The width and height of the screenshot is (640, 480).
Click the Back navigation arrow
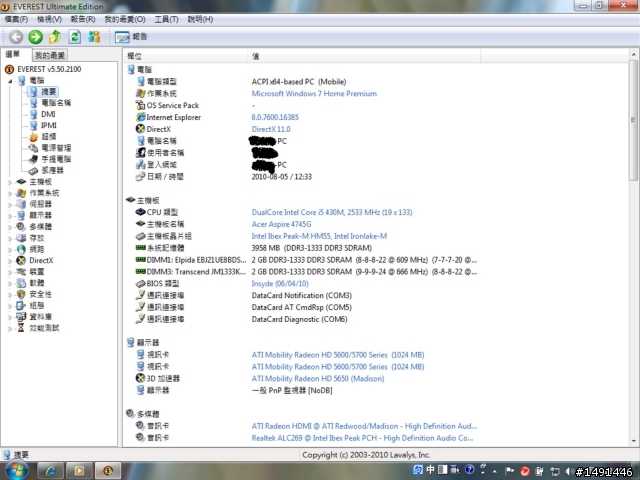coord(16,37)
